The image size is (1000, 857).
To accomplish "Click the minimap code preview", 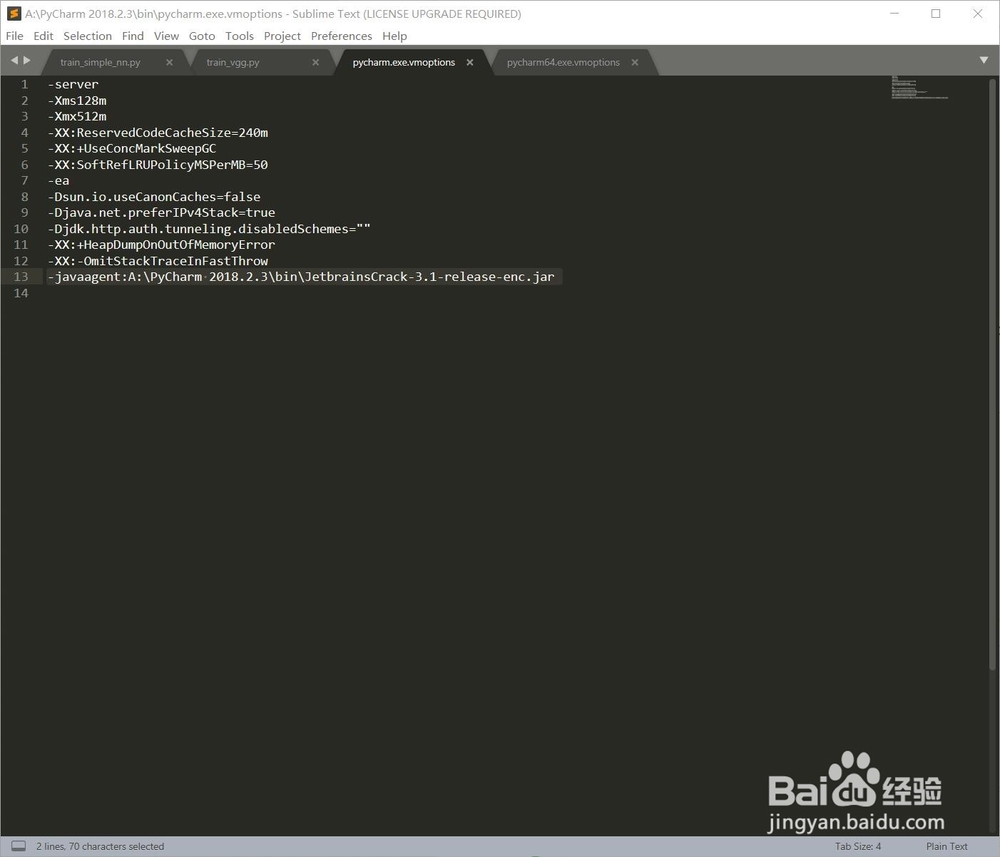I will pos(919,87).
